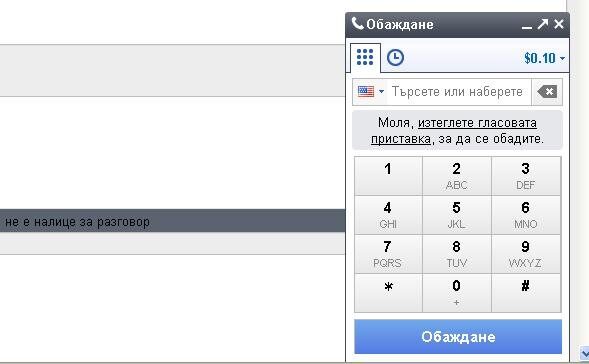Dial digit 5 JKL key
Viewport: 589px width, 364px height.
click(x=457, y=215)
